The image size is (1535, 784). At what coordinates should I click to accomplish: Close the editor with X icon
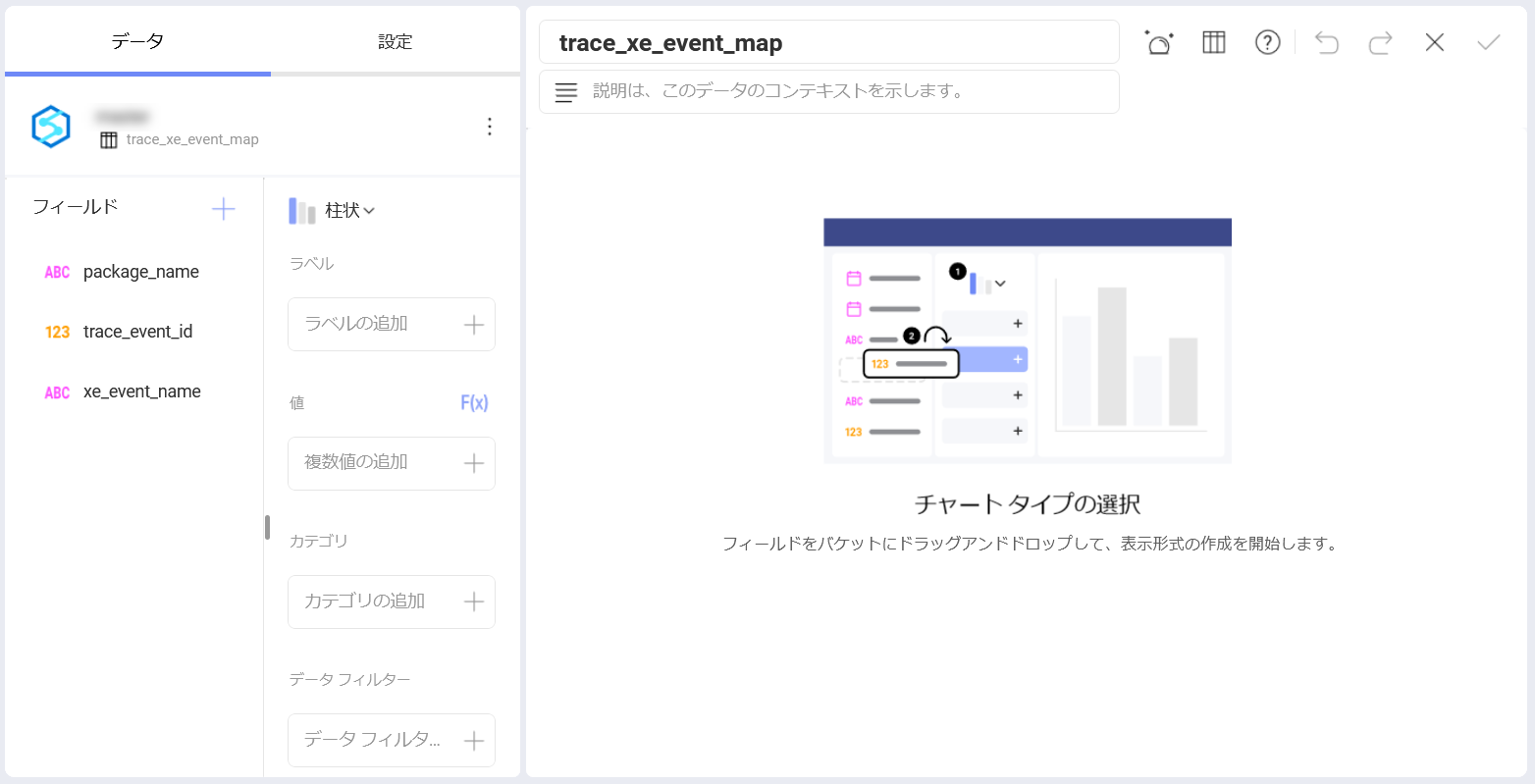(1435, 42)
